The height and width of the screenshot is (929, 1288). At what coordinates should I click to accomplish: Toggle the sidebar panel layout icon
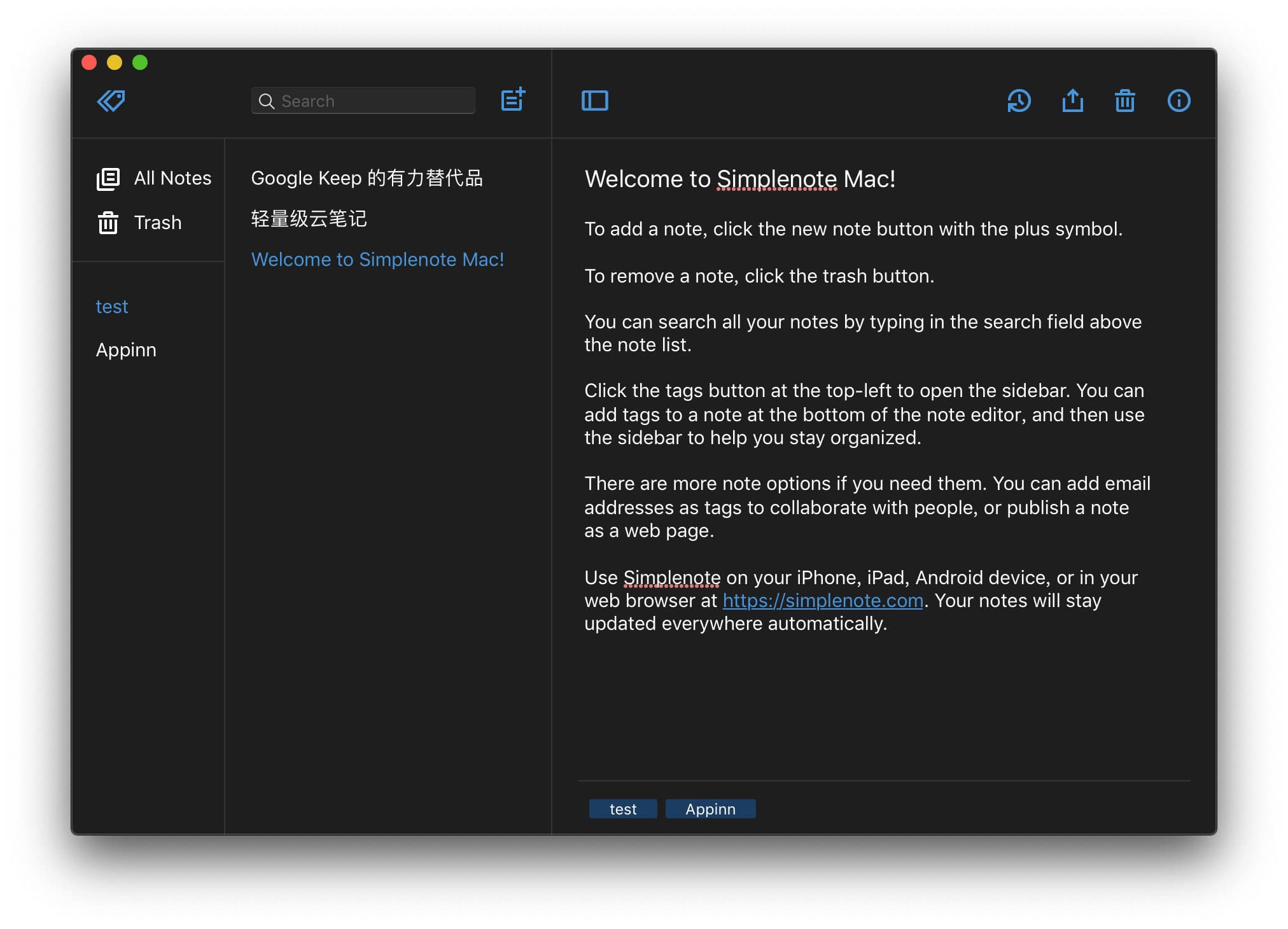595,101
